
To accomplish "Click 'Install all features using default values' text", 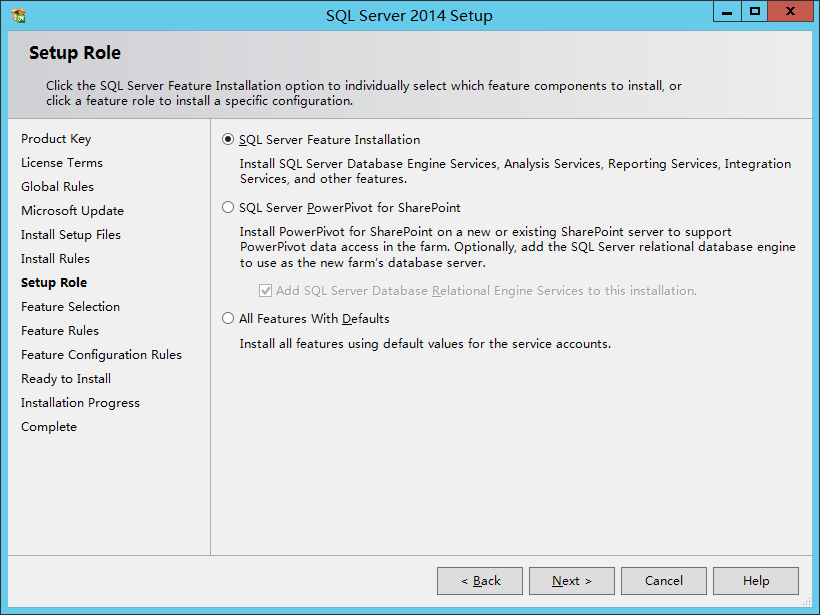I will pyautogui.click(x=425, y=344).
